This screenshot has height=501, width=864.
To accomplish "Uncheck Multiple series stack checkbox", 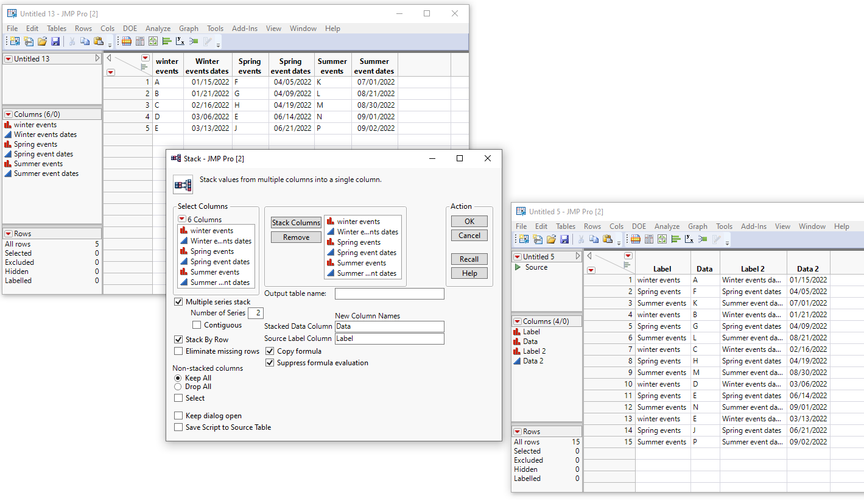I will pos(179,302).
